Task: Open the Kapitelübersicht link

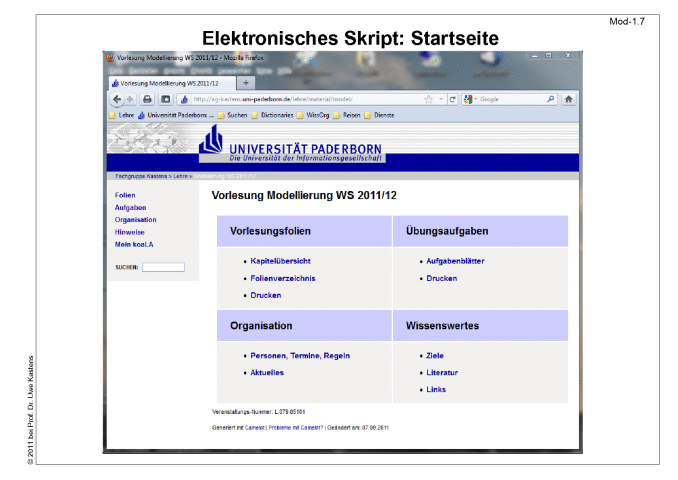Action: tap(280, 261)
